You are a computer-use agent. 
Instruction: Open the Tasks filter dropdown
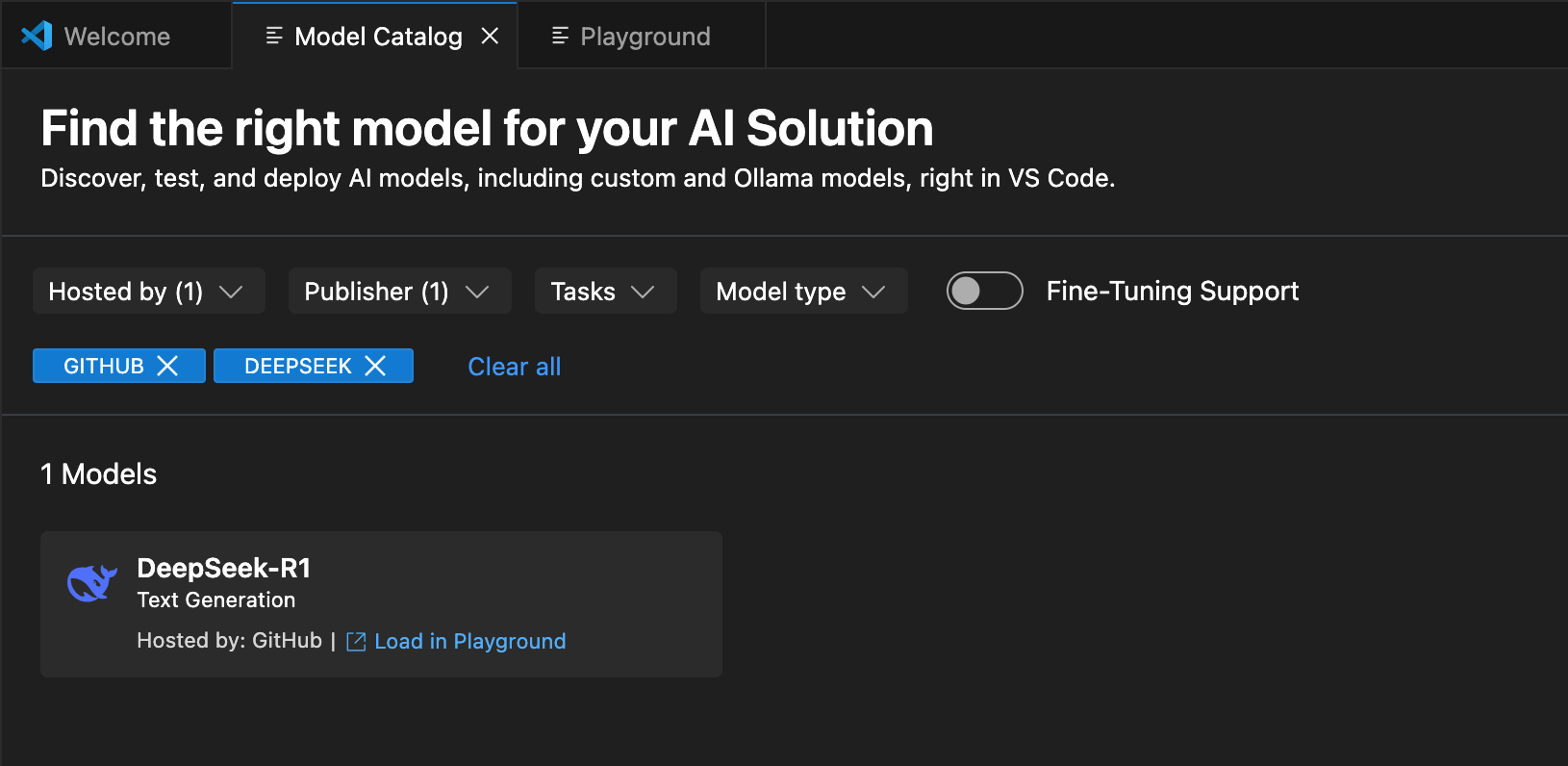(606, 291)
